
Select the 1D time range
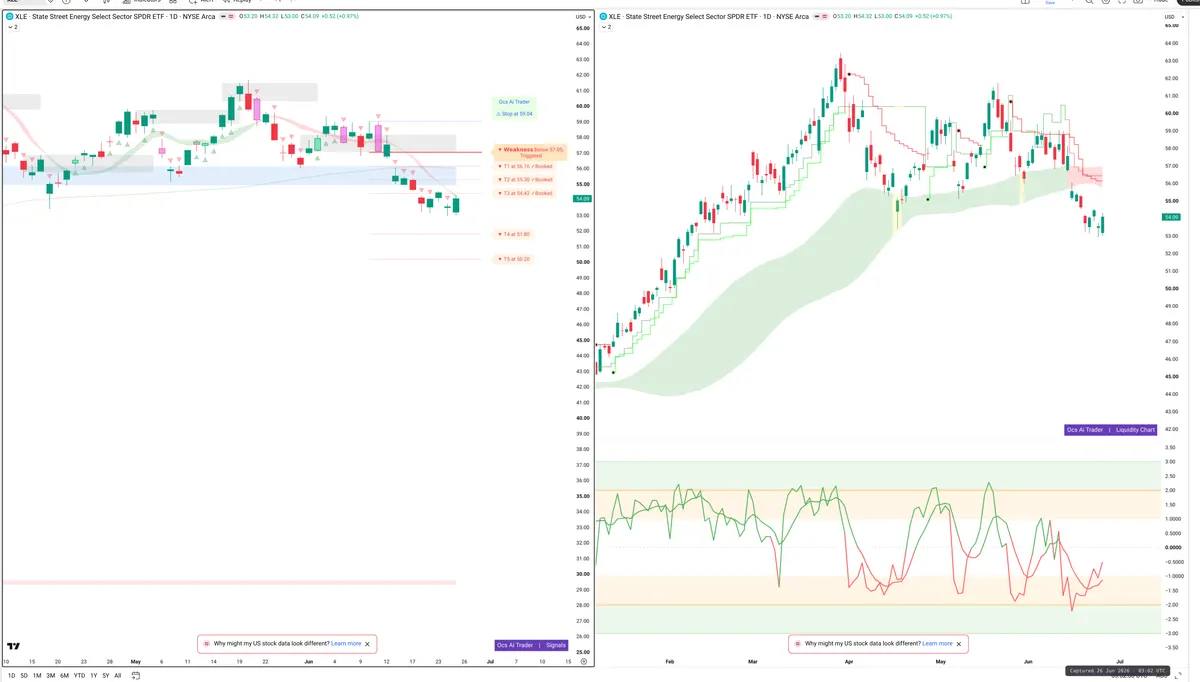[12, 675]
